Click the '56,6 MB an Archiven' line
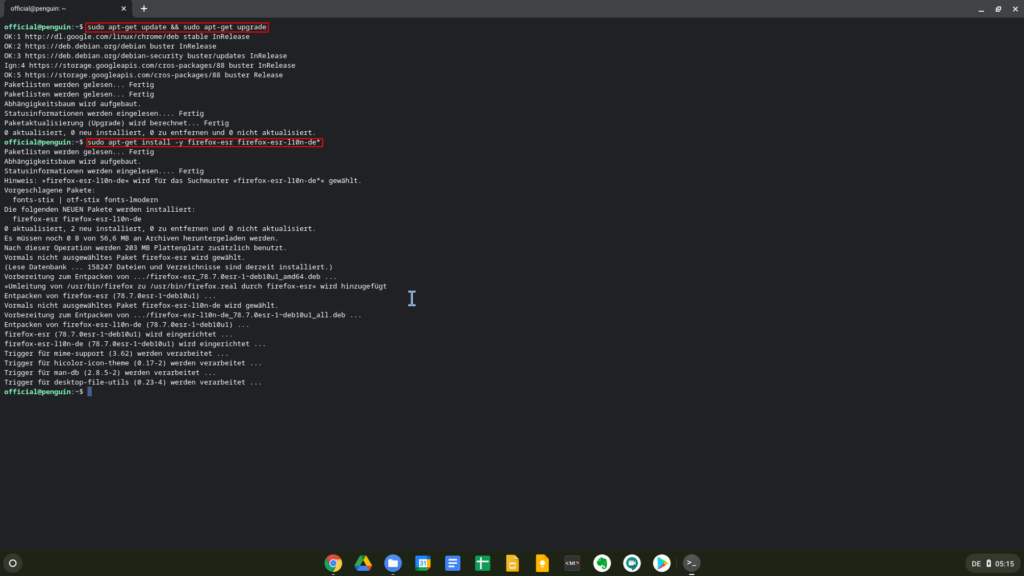 [141, 238]
